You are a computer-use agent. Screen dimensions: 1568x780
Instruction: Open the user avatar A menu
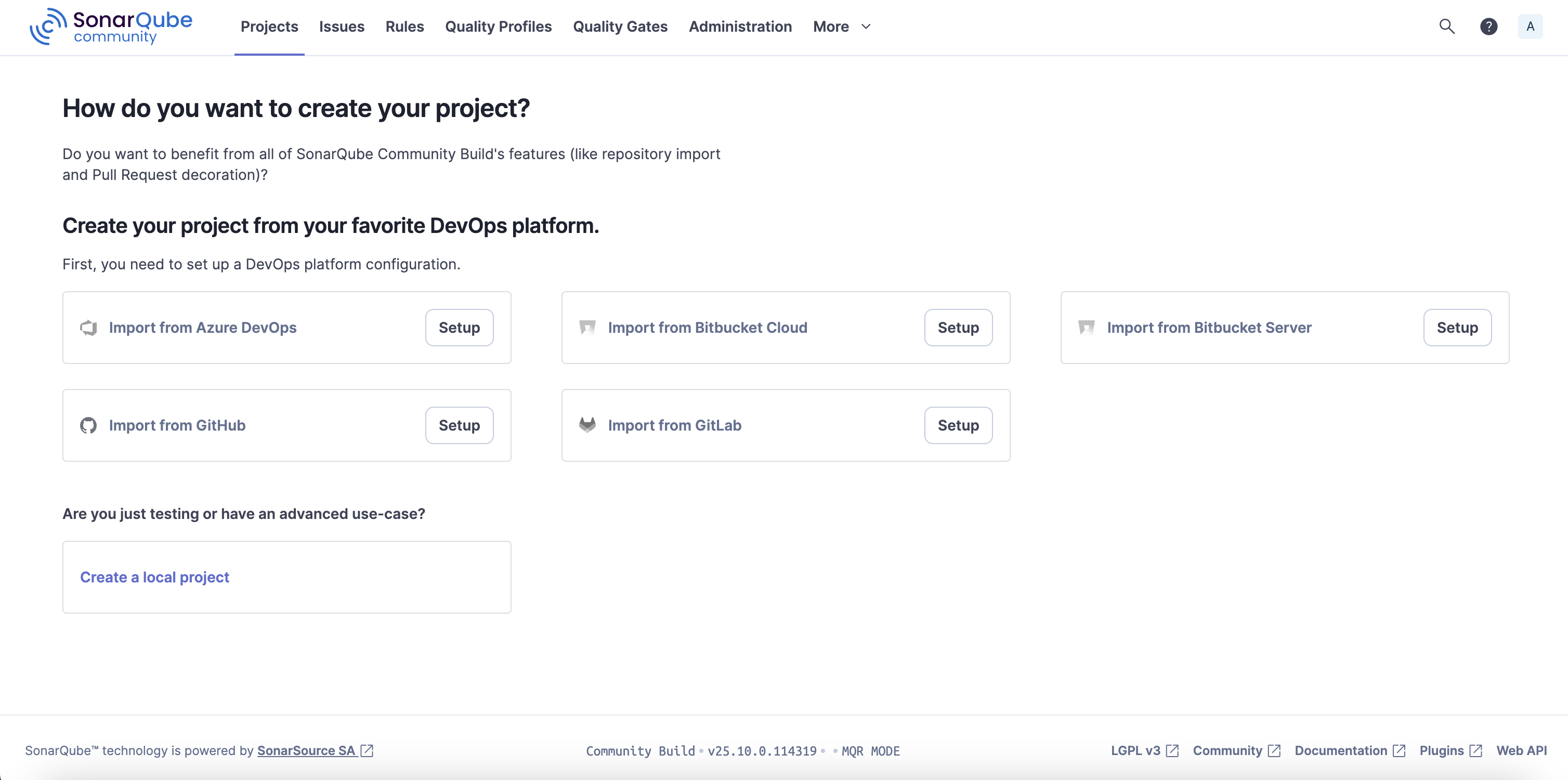pyautogui.click(x=1530, y=27)
